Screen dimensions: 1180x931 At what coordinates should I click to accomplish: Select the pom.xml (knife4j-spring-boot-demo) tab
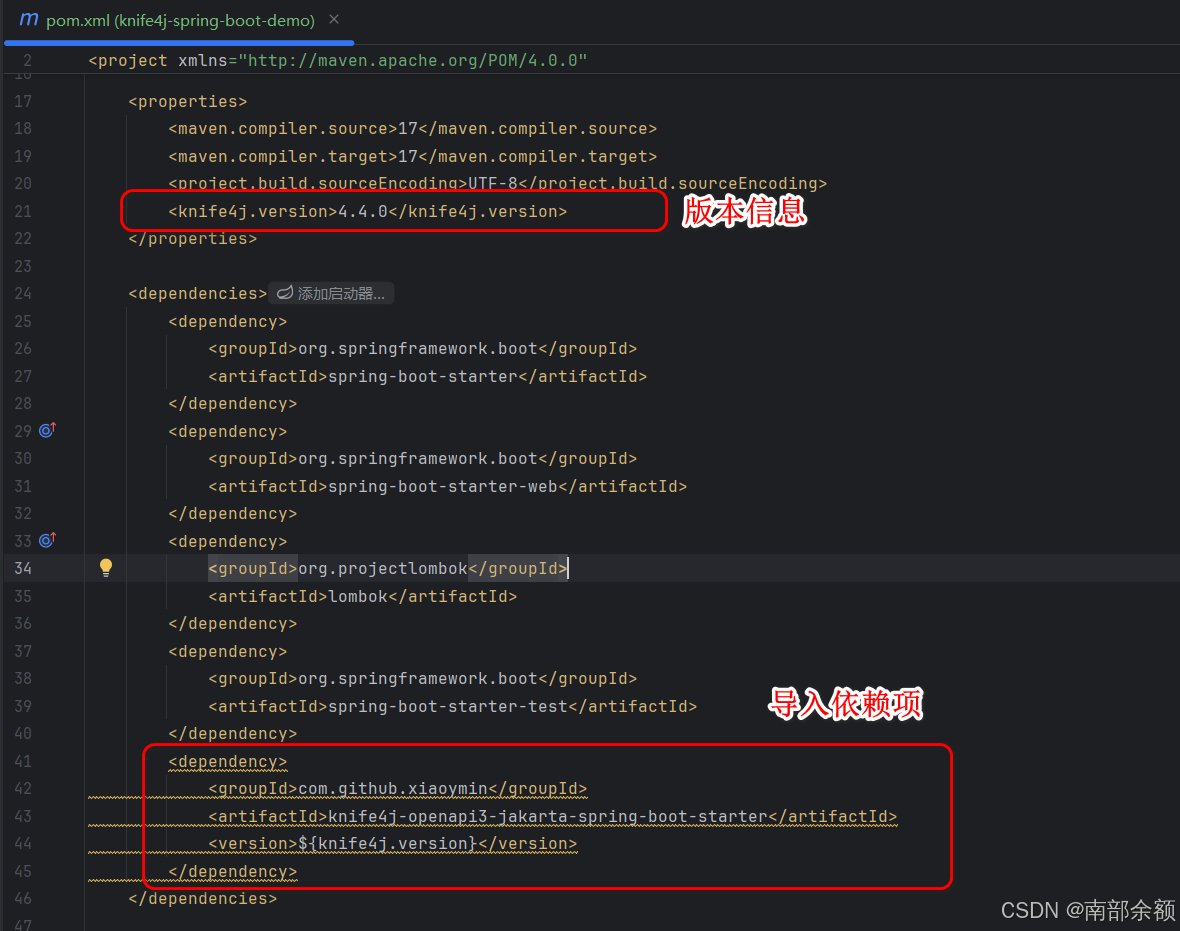(179, 20)
